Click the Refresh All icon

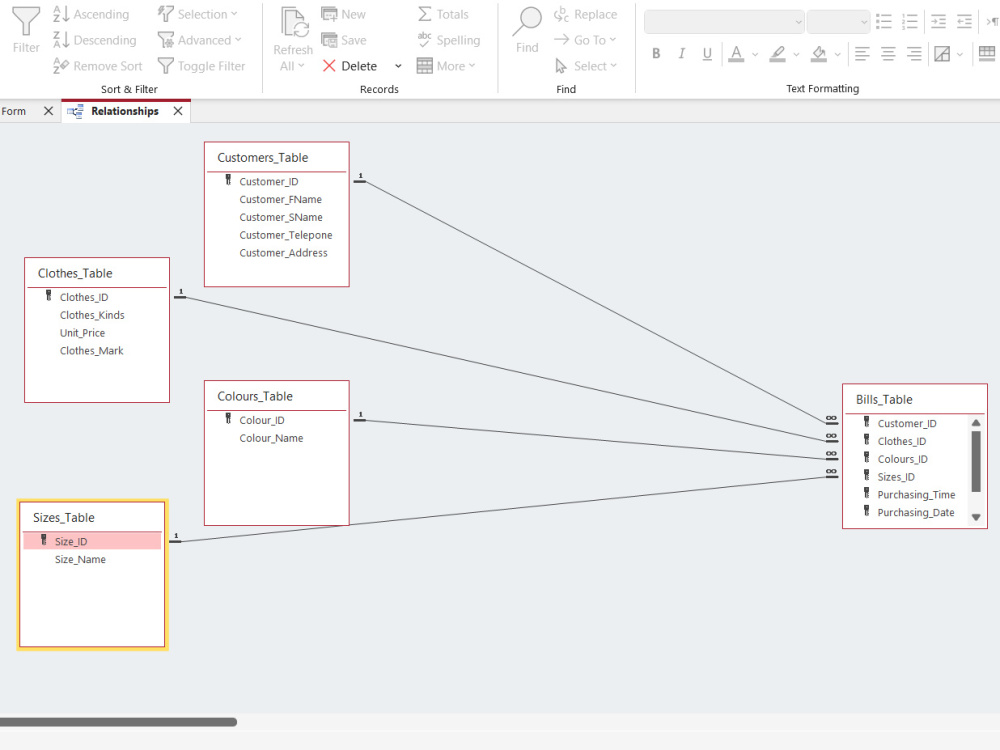pos(293,23)
